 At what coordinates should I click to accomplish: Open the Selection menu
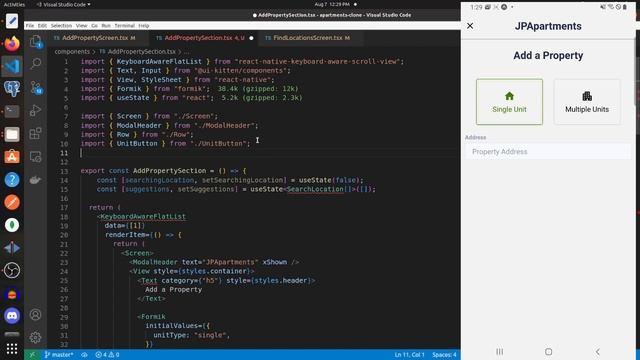coord(61,26)
